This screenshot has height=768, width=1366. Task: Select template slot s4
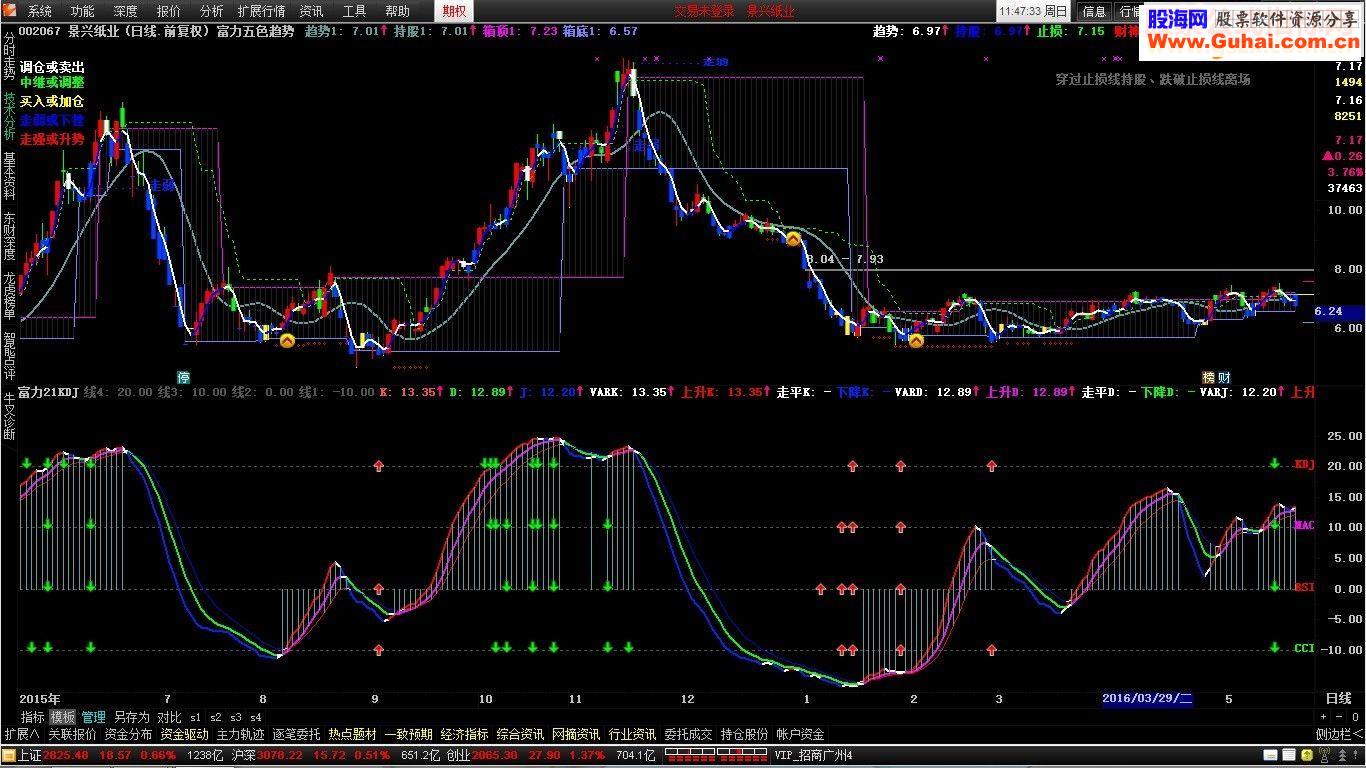coord(256,717)
